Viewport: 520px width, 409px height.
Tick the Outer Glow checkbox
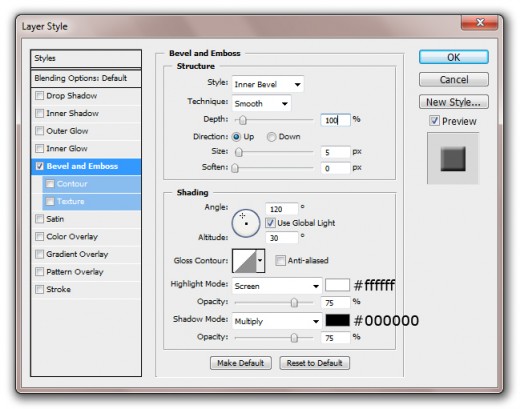pyautogui.click(x=39, y=131)
